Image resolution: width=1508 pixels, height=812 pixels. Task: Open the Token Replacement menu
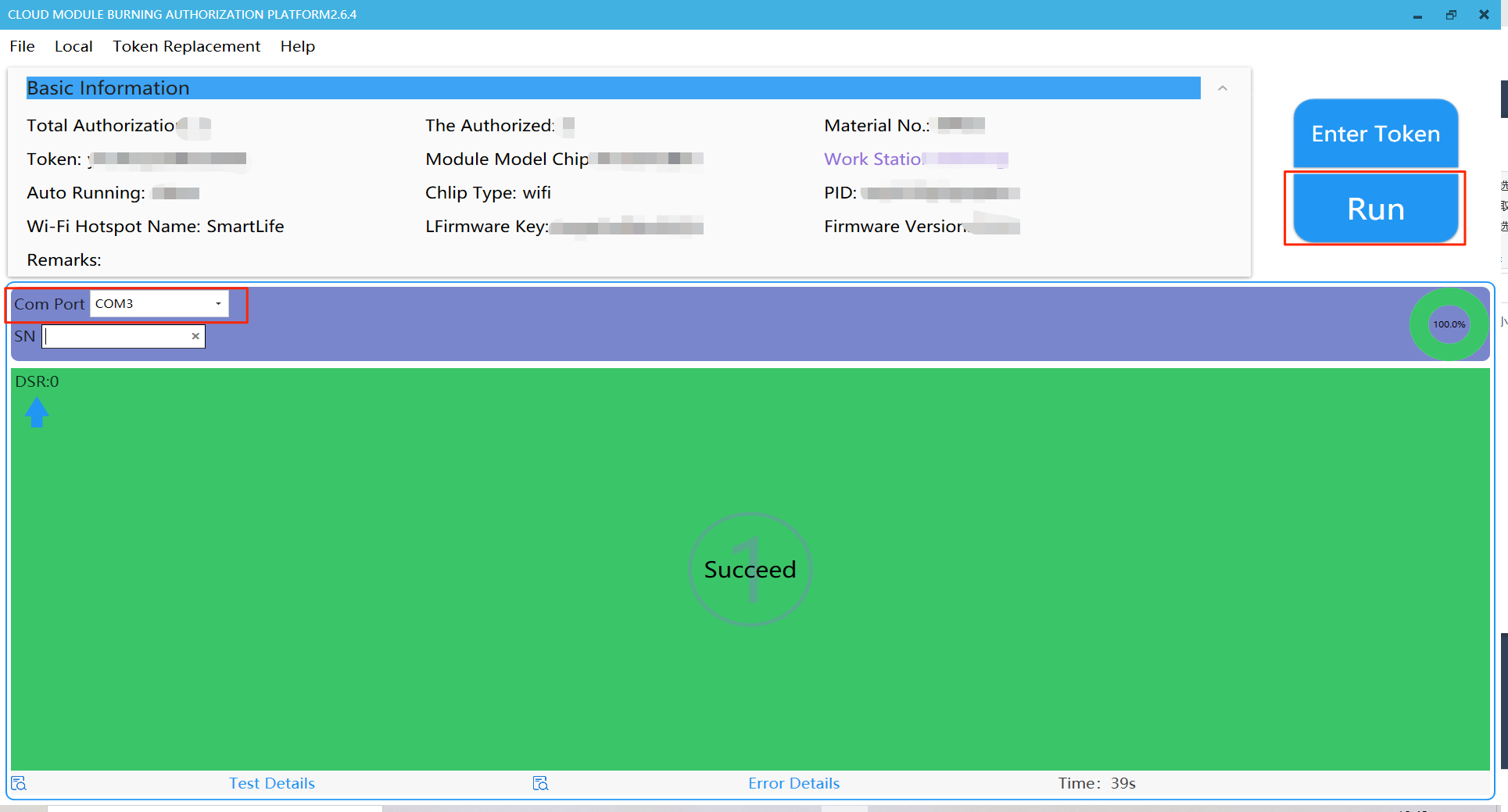click(186, 46)
